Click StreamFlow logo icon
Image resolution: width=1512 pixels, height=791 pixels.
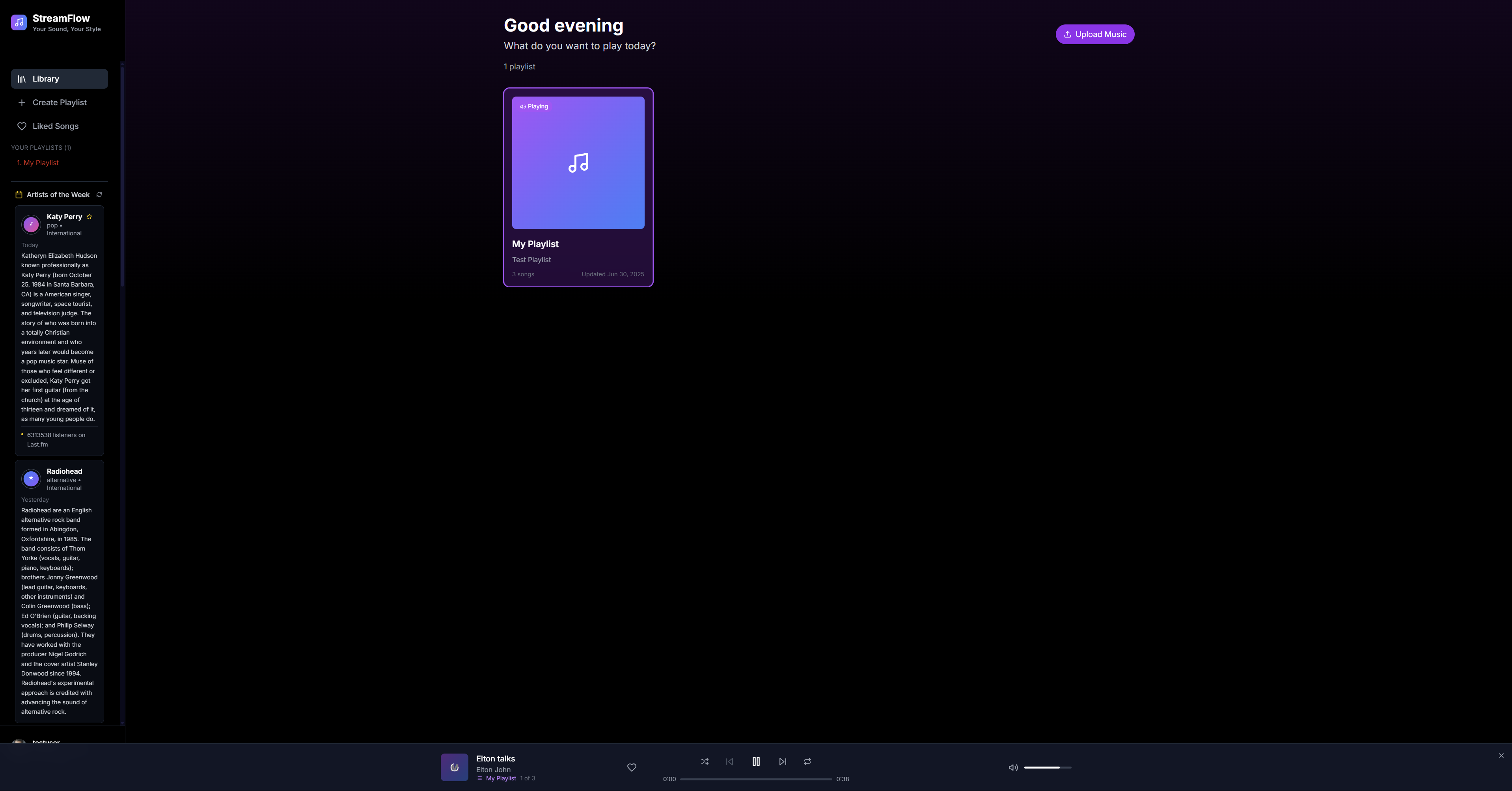pyautogui.click(x=19, y=22)
